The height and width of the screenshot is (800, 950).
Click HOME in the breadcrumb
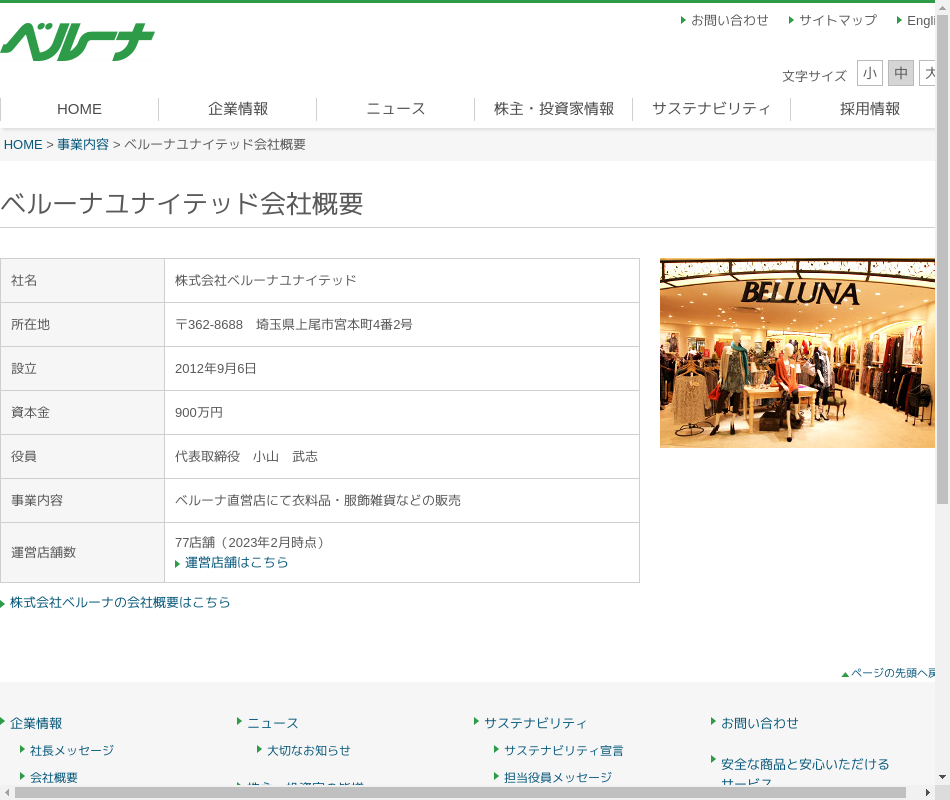23,144
